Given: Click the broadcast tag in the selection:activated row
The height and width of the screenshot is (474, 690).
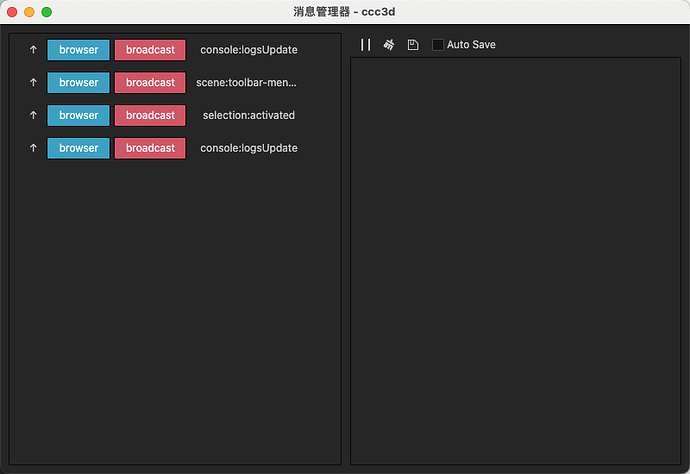Looking at the screenshot, I should pyautogui.click(x=150, y=115).
